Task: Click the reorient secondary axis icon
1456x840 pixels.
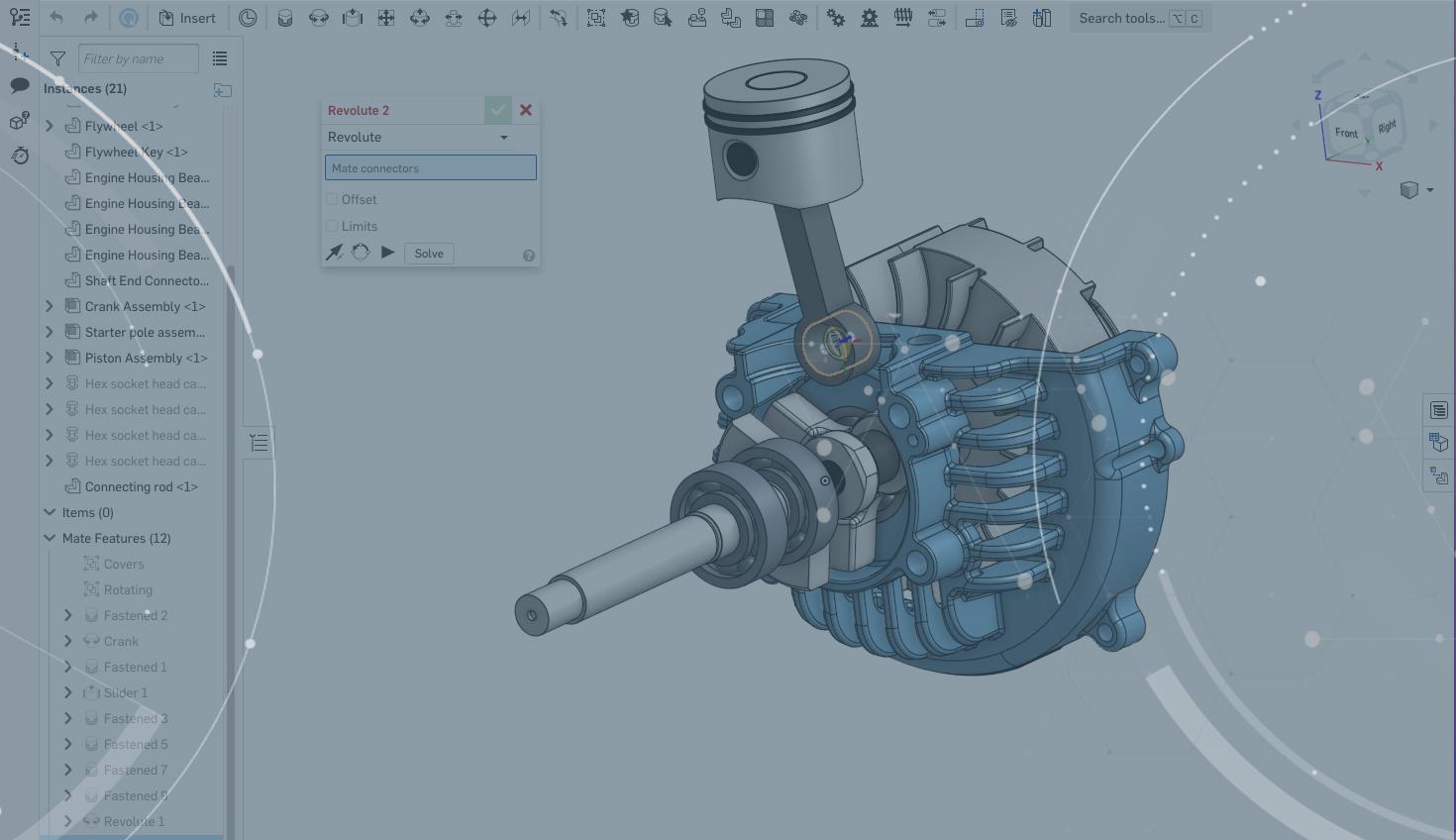Action: [361, 253]
